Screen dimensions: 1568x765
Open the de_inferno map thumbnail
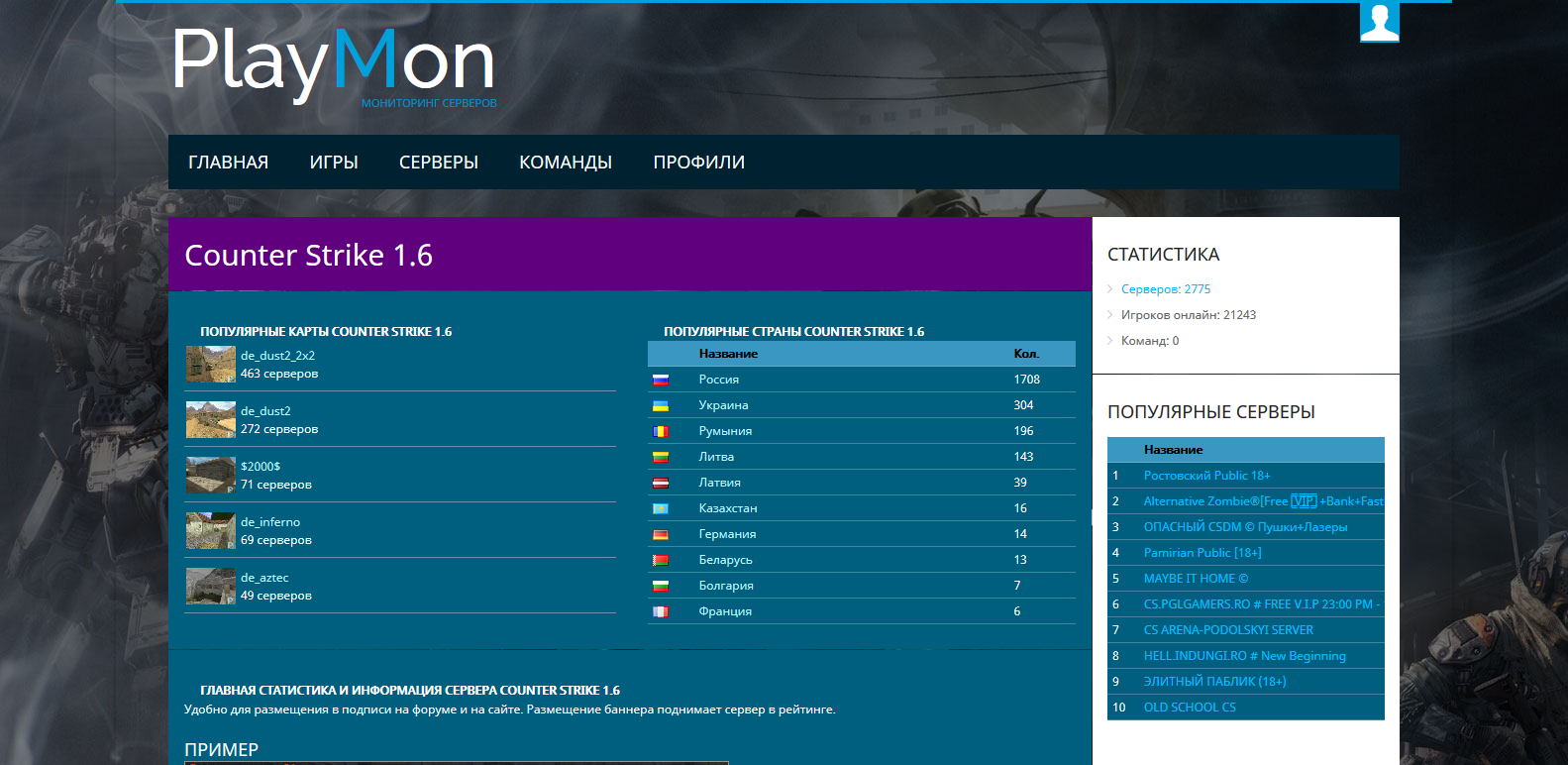[210, 530]
